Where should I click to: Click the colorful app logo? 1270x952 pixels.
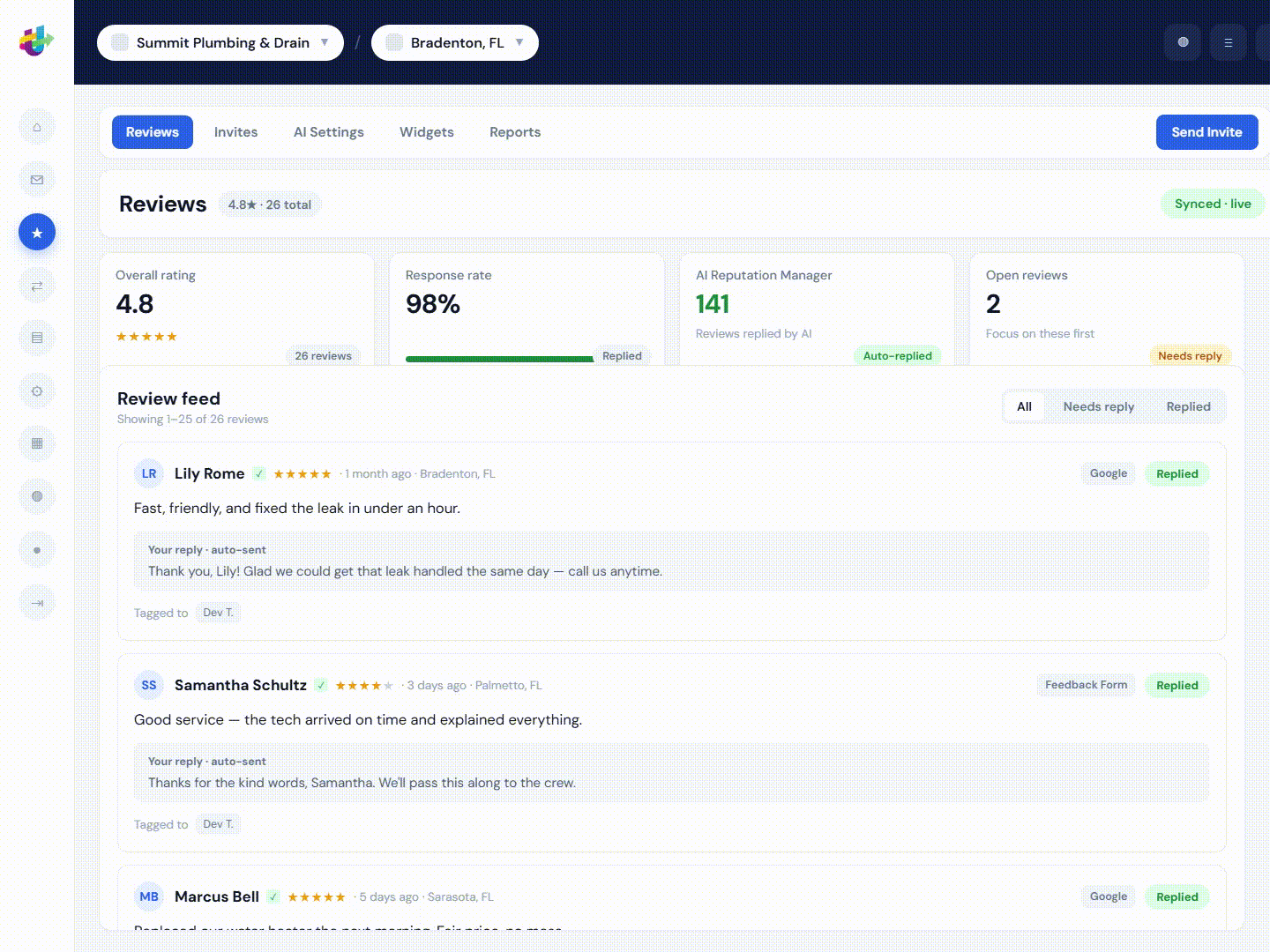point(36,41)
